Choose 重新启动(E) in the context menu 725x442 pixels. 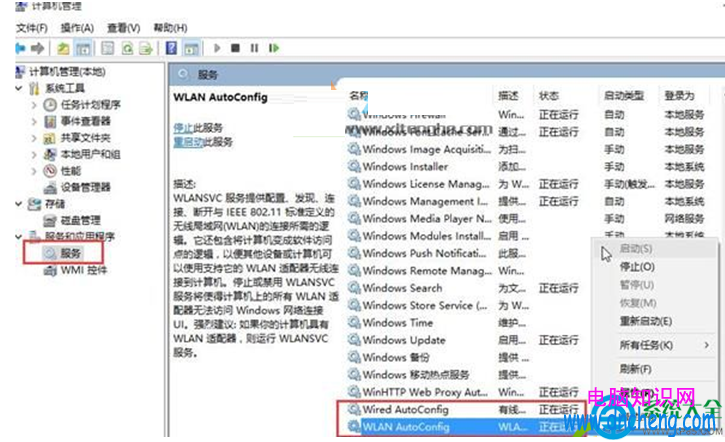click(x=646, y=321)
